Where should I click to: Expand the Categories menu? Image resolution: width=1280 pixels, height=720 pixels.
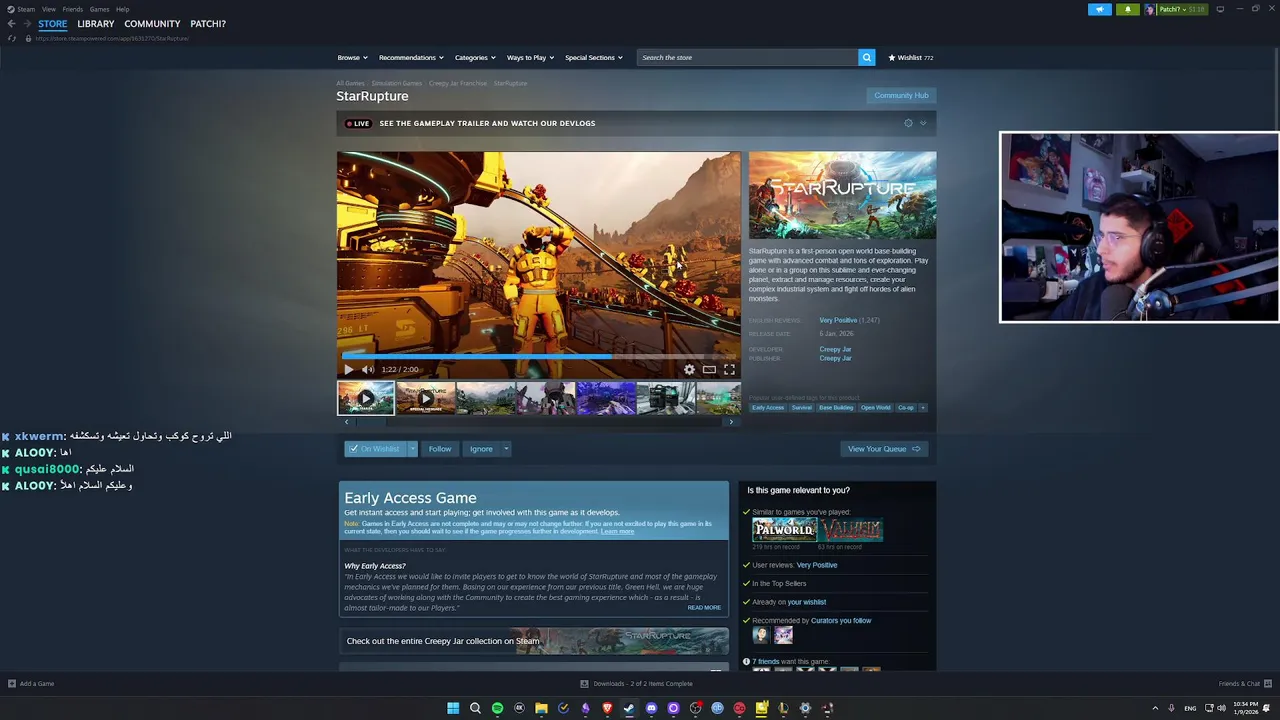475,57
